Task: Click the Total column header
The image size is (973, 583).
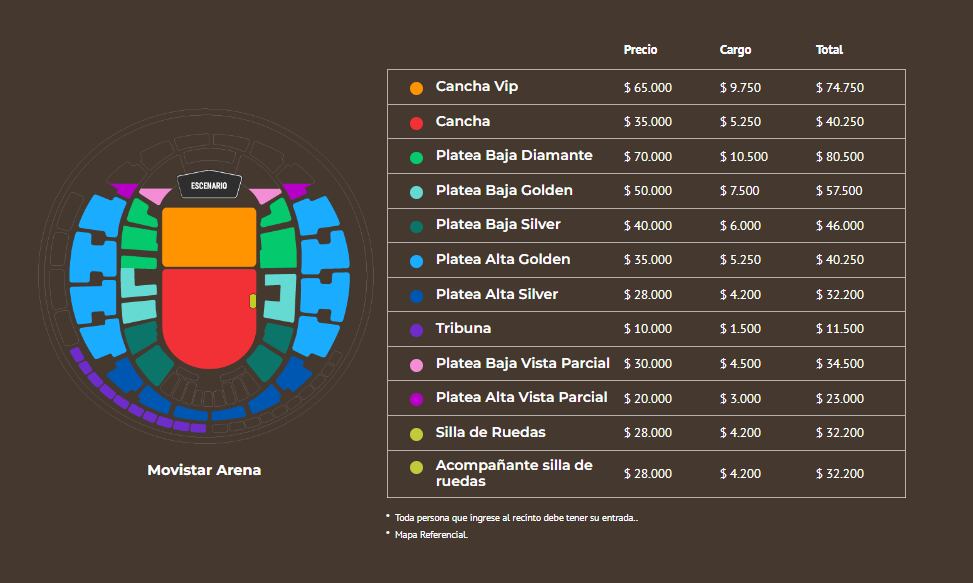Action: (829, 50)
